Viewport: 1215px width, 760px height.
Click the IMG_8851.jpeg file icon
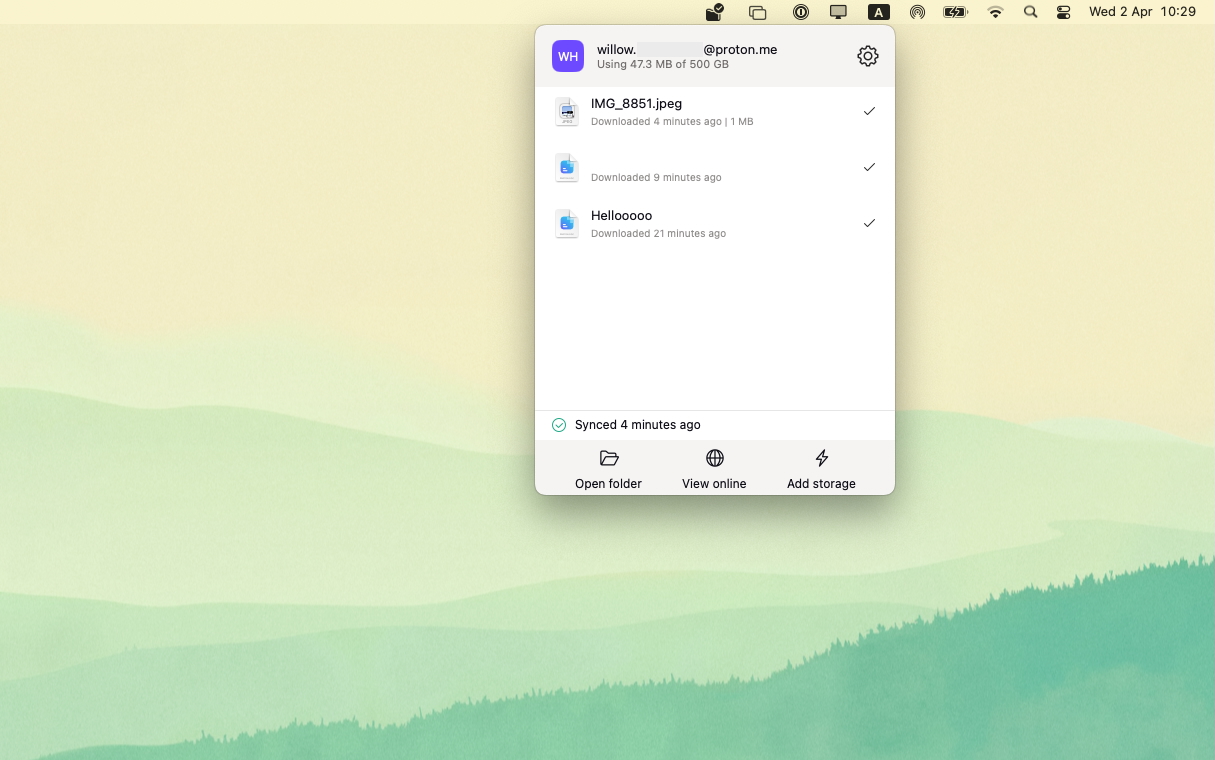[567, 112]
